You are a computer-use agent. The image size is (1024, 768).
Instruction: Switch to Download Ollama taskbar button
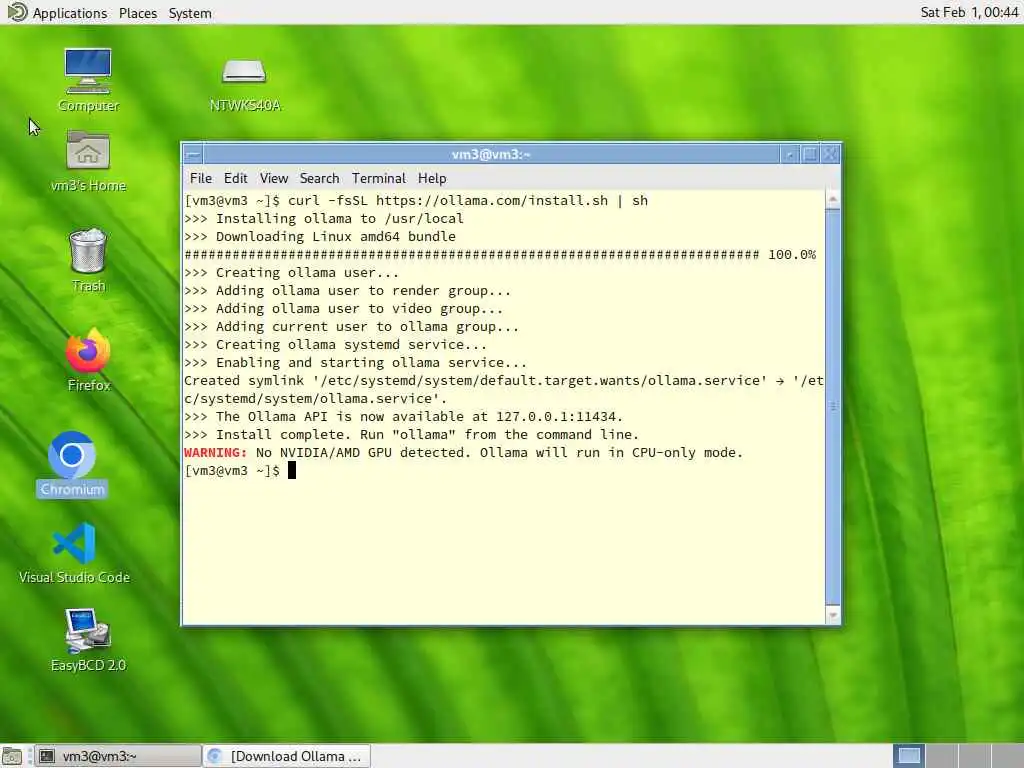click(x=287, y=756)
